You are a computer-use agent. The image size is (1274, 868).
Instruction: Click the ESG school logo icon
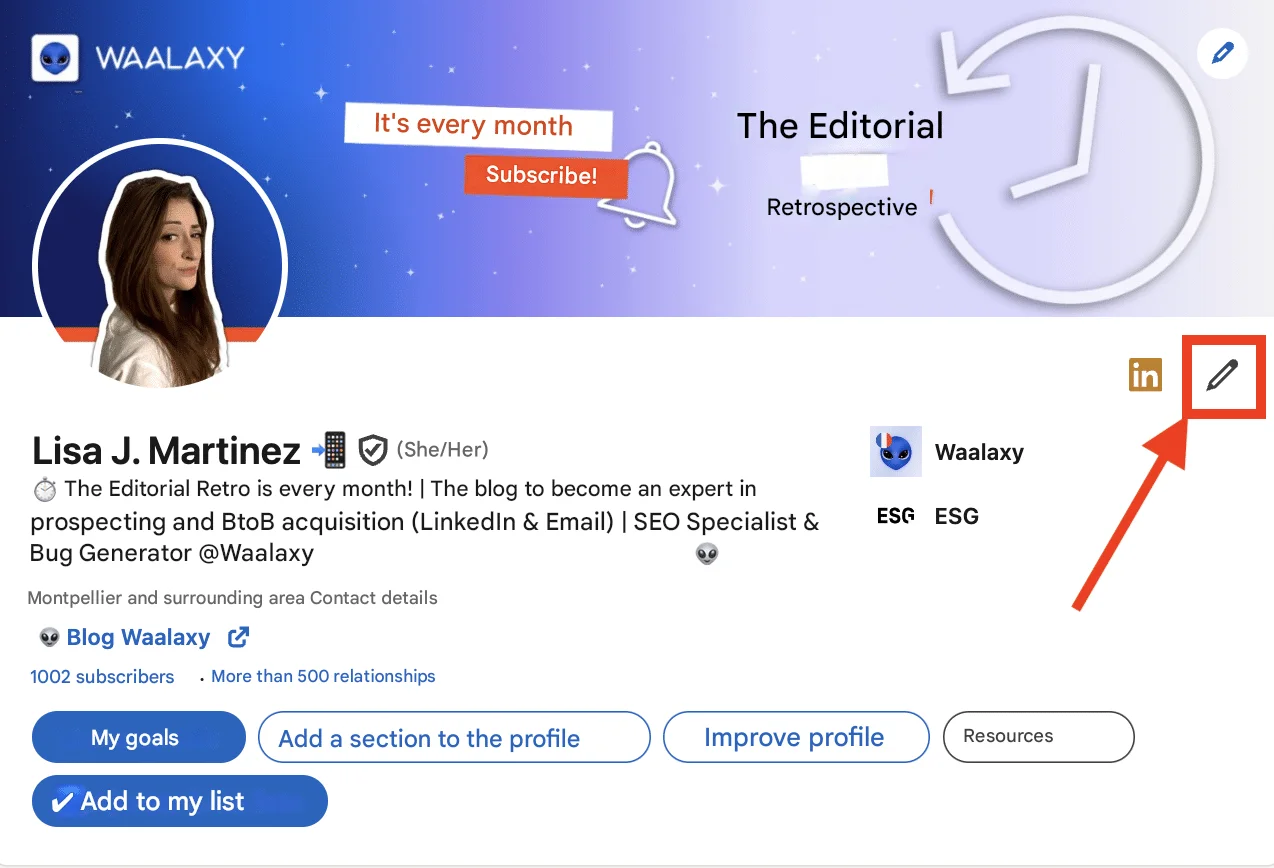click(895, 517)
